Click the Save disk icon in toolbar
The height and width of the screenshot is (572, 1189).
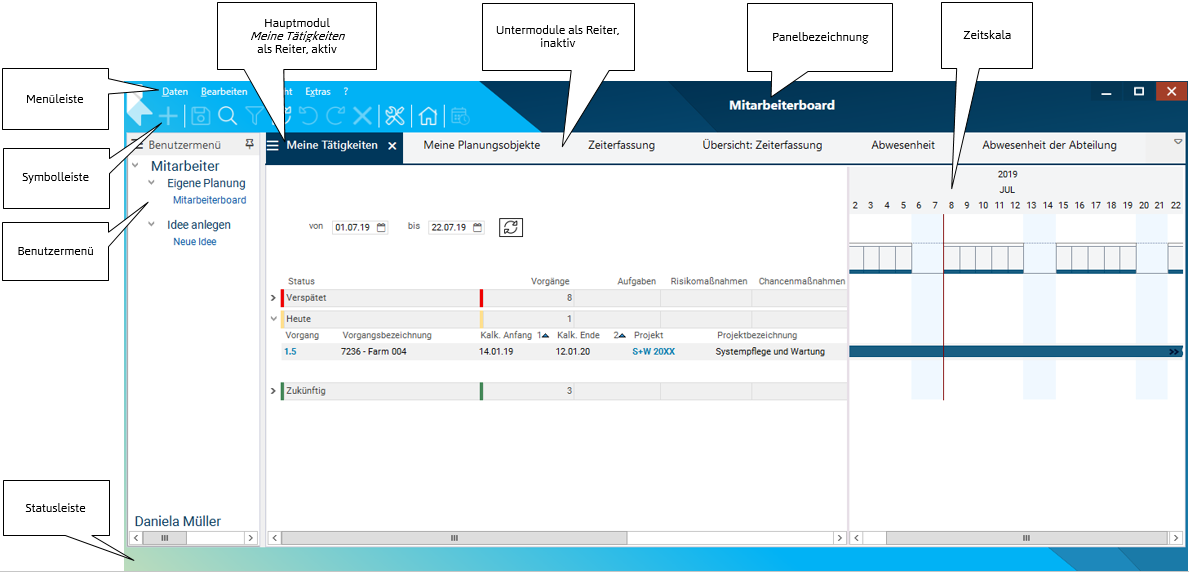click(x=199, y=116)
